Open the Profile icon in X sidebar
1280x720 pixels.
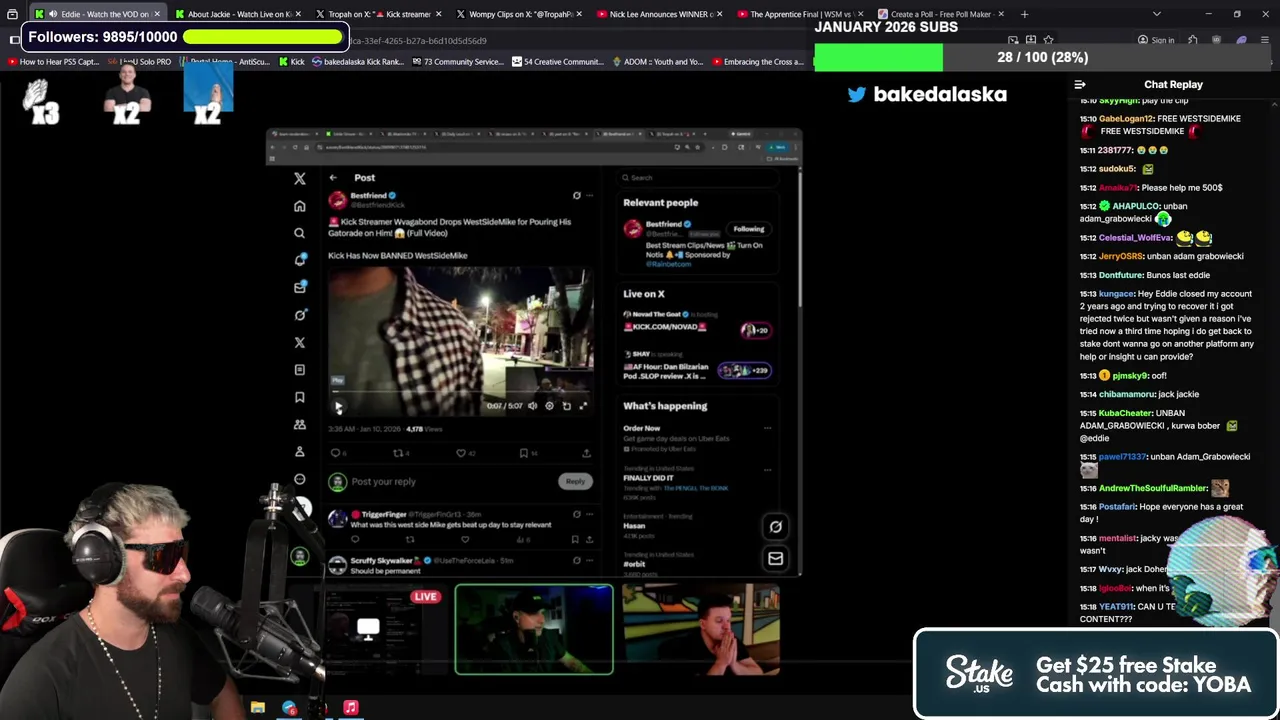click(299, 452)
